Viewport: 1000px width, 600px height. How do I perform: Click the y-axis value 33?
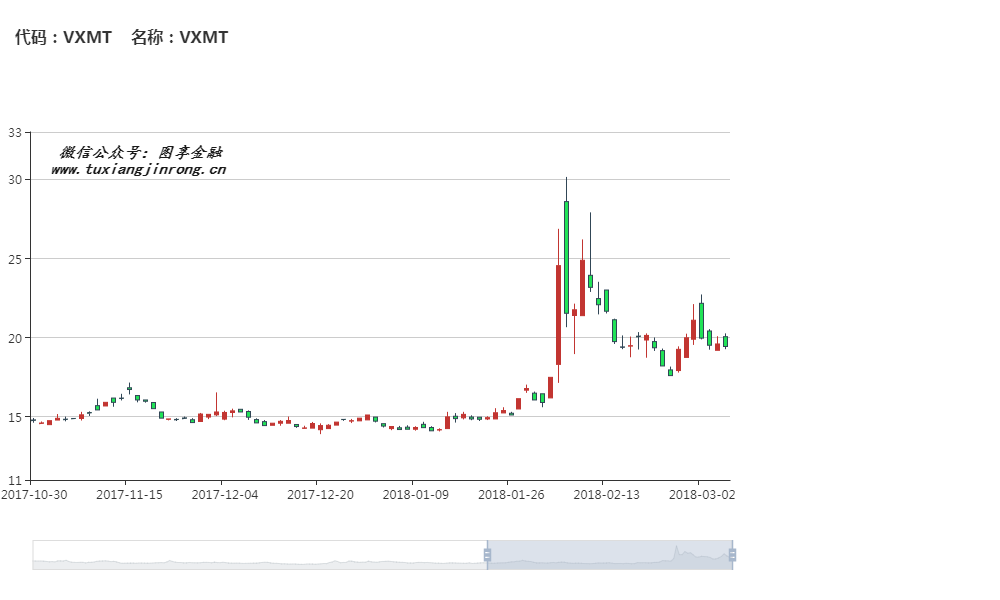click(x=14, y=132)
